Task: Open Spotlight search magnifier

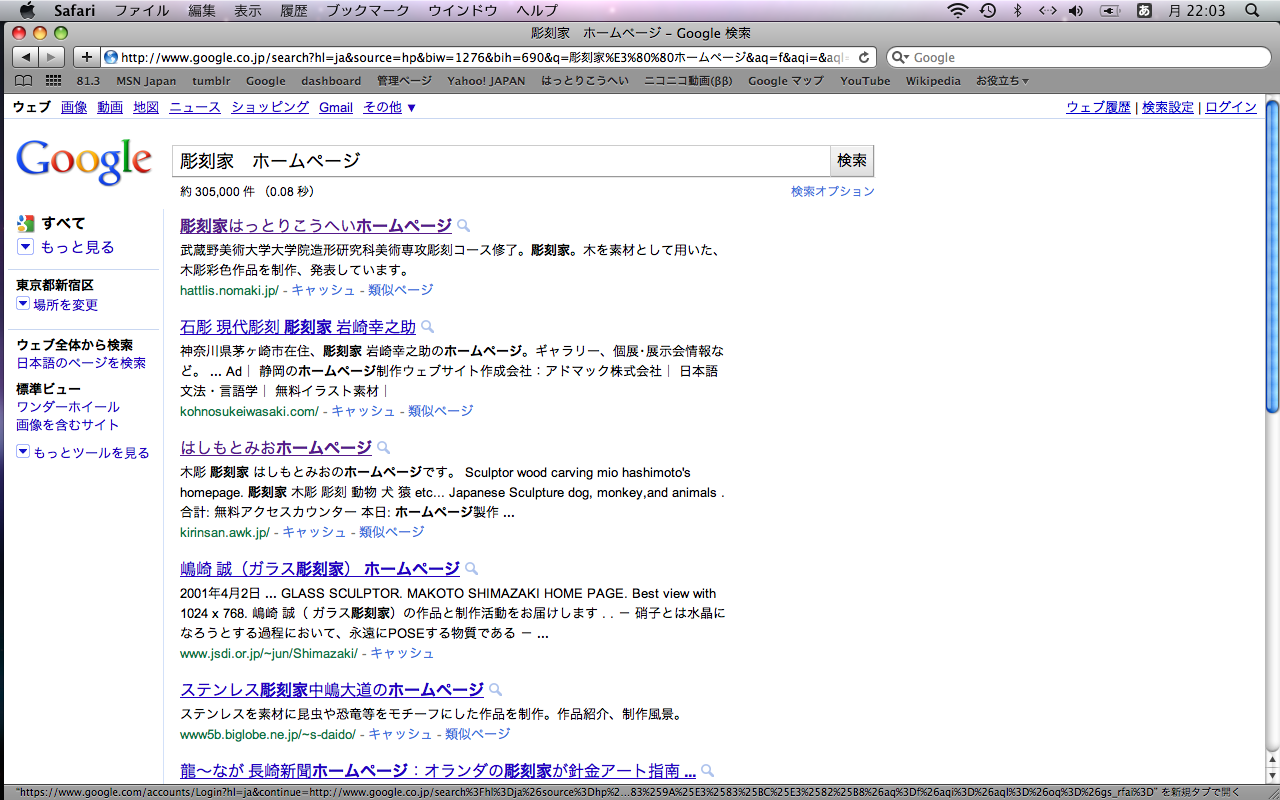Action: (1252, 10)
